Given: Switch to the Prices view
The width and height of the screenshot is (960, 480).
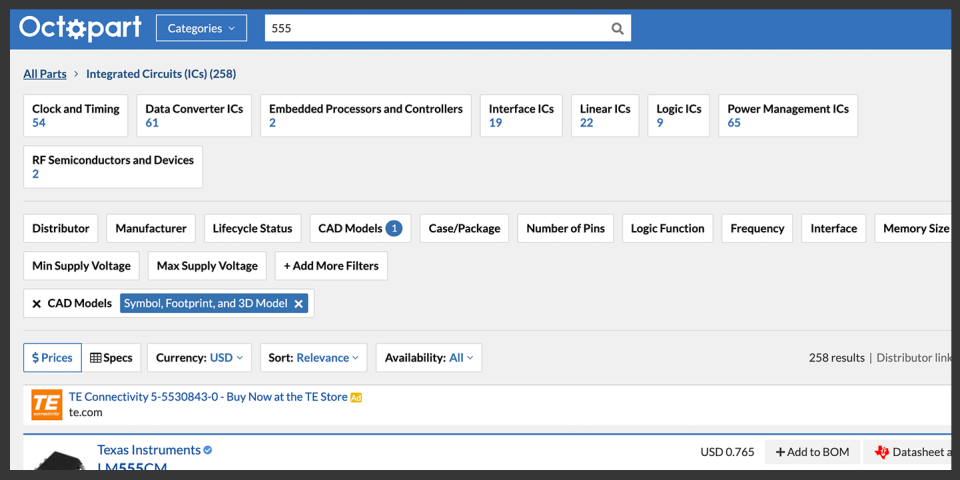Looking at the screenshot, I should point(52,357).
